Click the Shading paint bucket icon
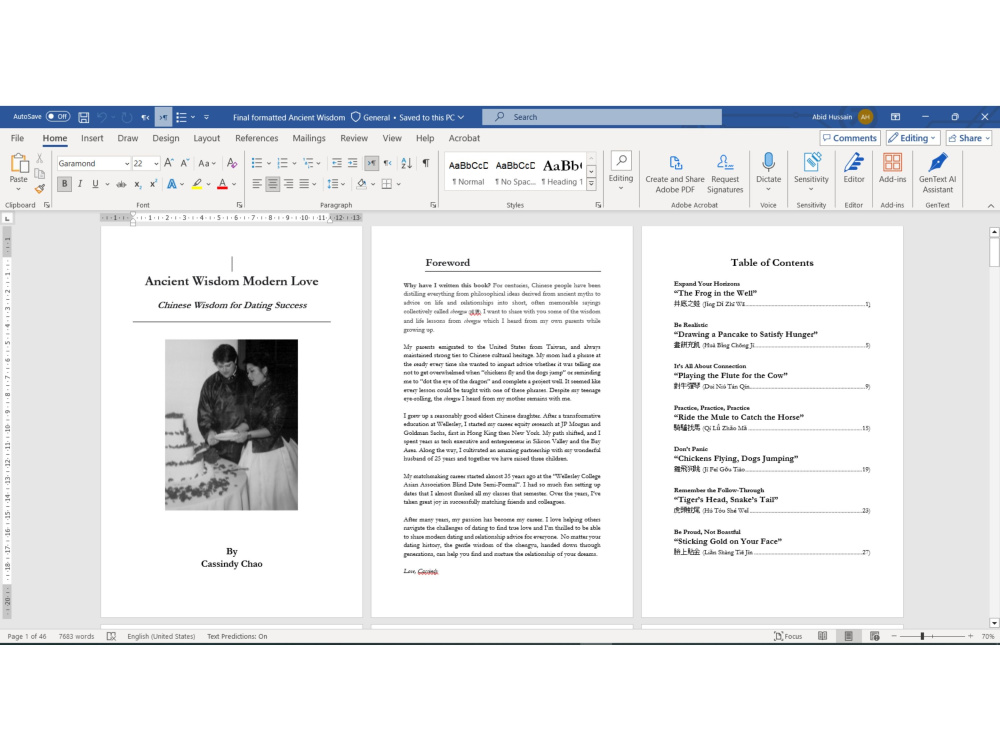Image resolution: width=1000 pixels, height=750 pixels. click(362, 184)
